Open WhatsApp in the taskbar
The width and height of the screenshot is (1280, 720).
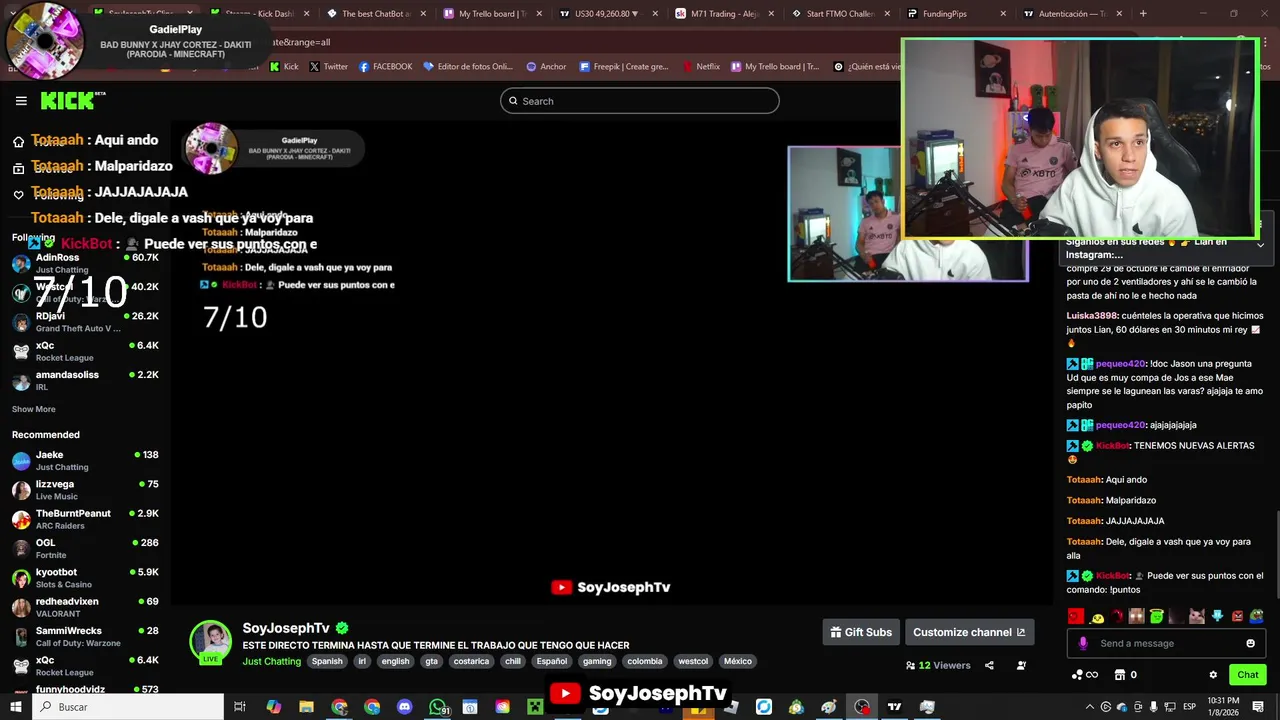437,707
